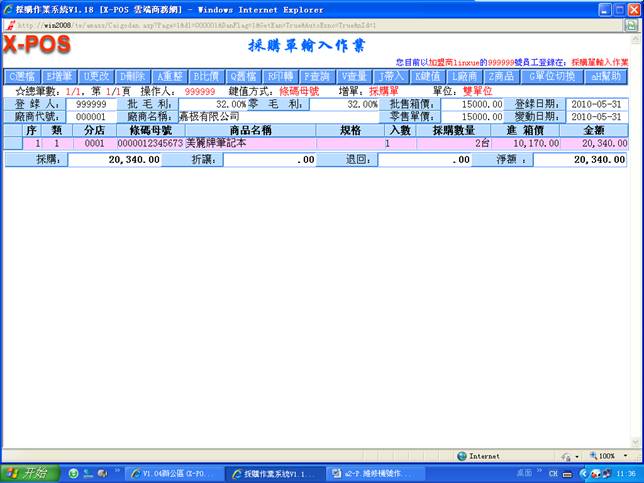Click the C開檔 toolbar button
Viewport: 644px width, 483px height.
23,76
